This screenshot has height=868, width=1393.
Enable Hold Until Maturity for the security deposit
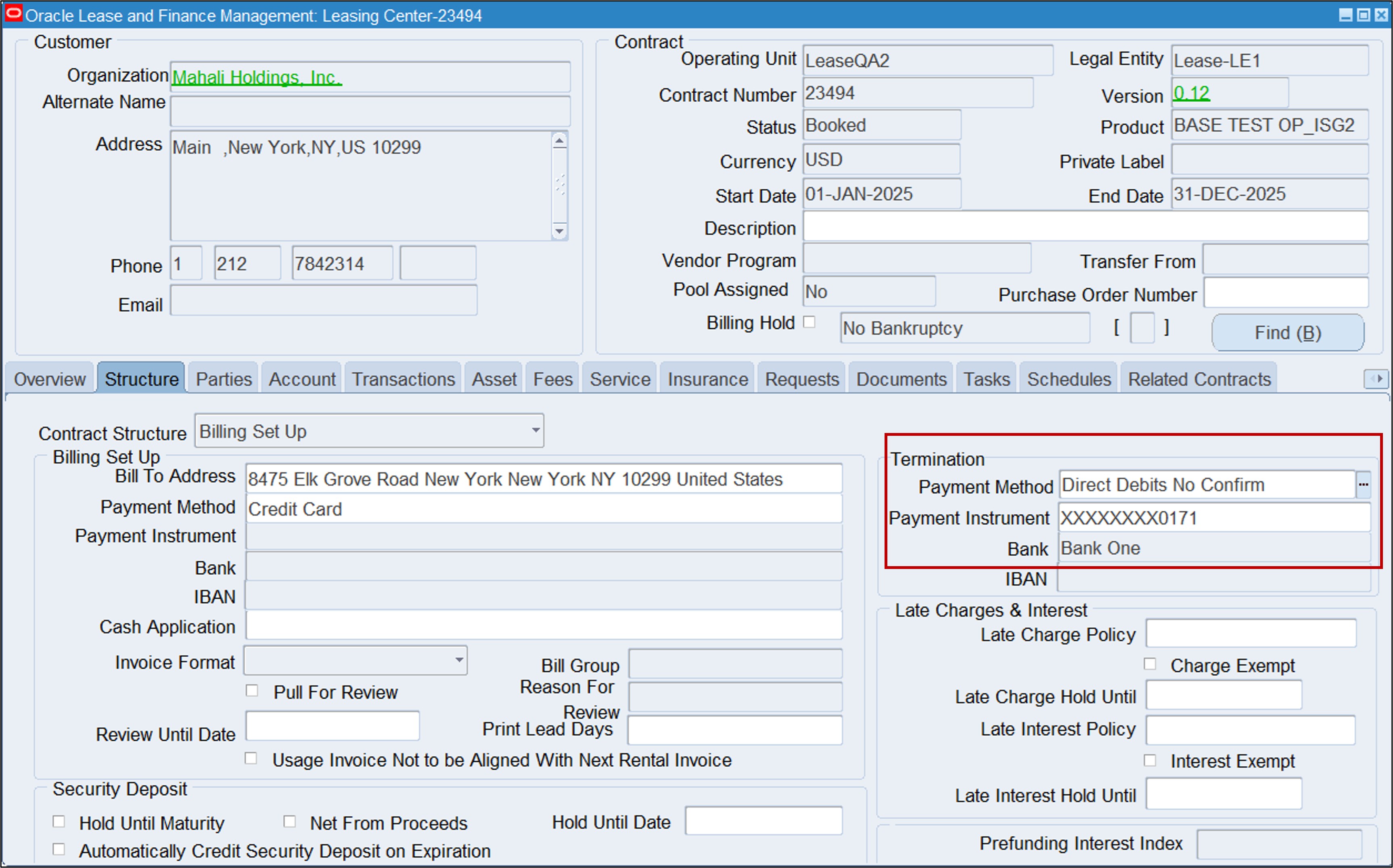[x=59, y=822]
